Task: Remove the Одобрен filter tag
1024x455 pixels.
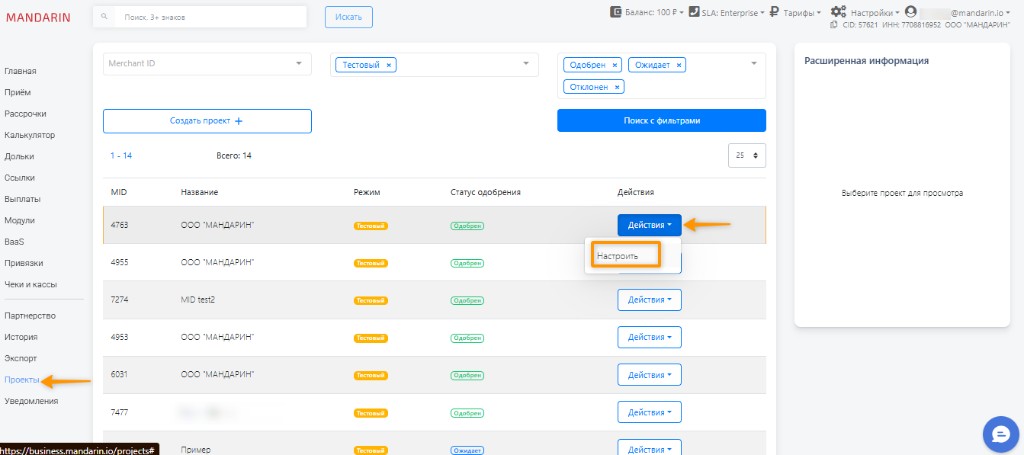Action: click(615, 65)
